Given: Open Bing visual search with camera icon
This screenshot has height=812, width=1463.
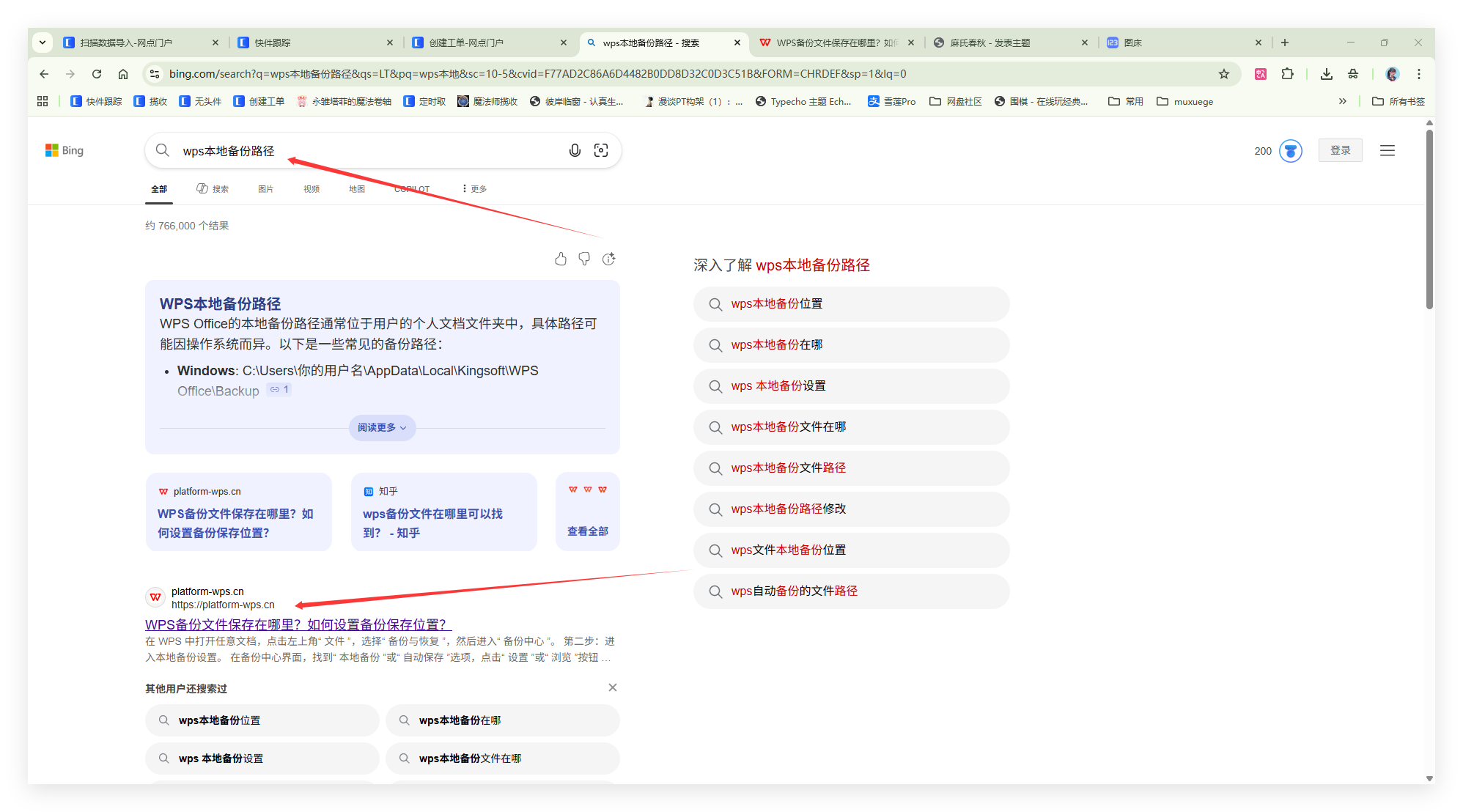Looking at the screenshot, I should (x=601, y=150).
